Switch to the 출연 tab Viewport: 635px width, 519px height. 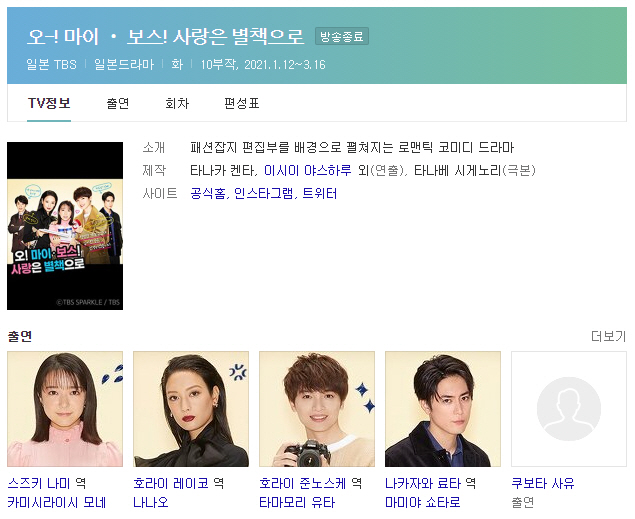click(x=117, y=103)
